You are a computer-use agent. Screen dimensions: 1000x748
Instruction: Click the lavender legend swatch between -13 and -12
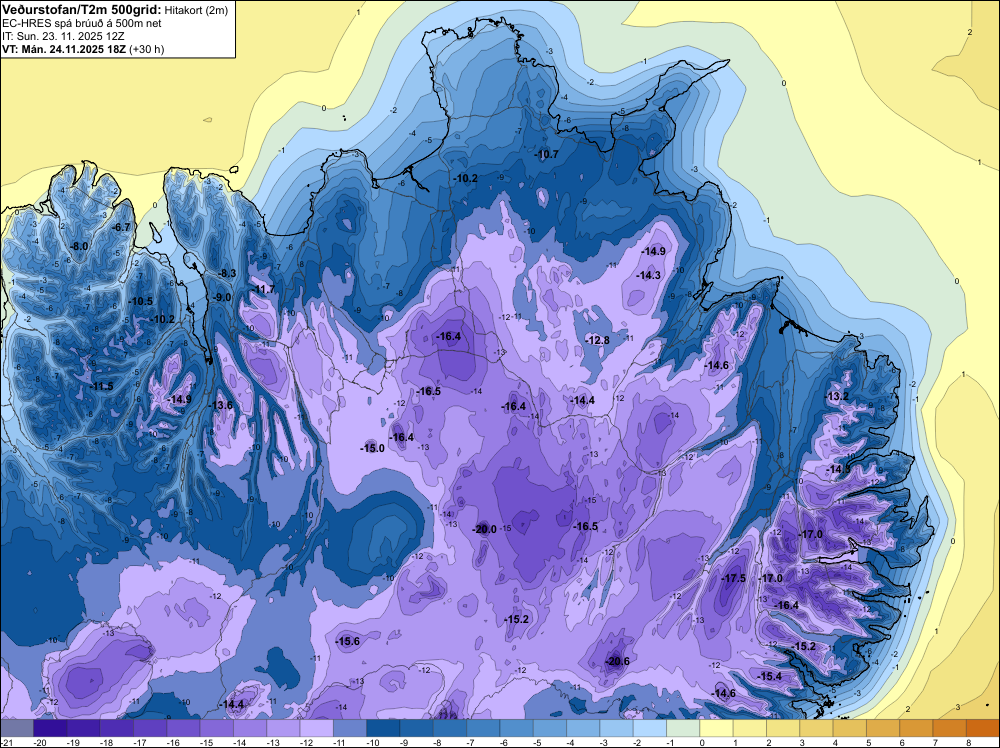pyautogui.click(x=283, y=728)
